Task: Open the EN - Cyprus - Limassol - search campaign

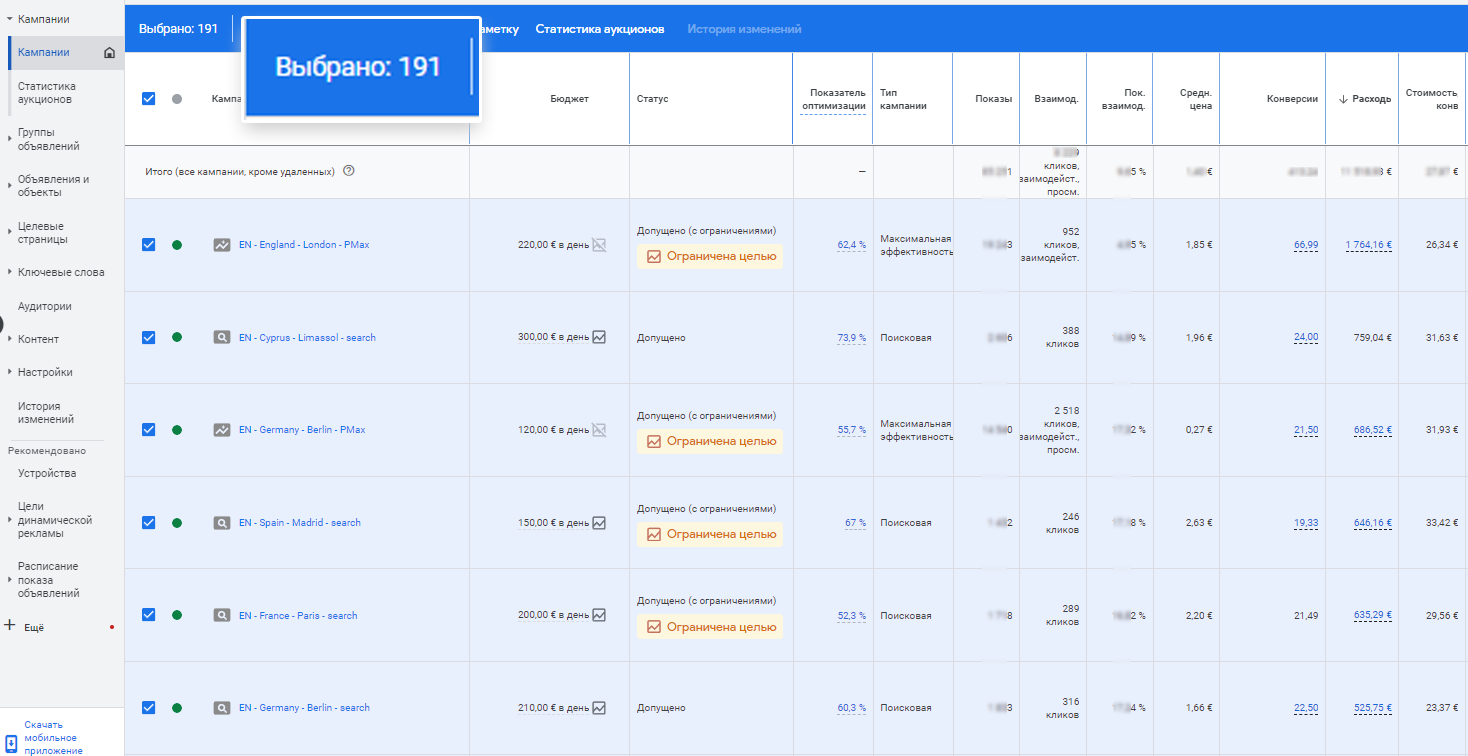Action: [x=307, y=338]
